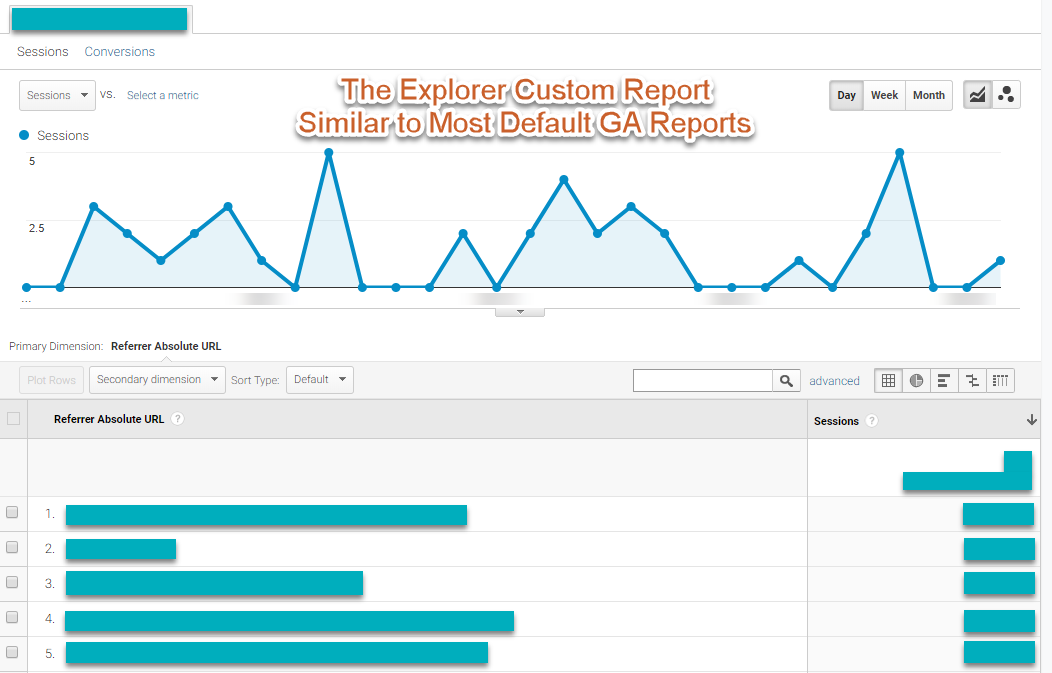This screenshot has width=1052, height=673.
Task: Click Select a metric link
Action: [162, 96]
